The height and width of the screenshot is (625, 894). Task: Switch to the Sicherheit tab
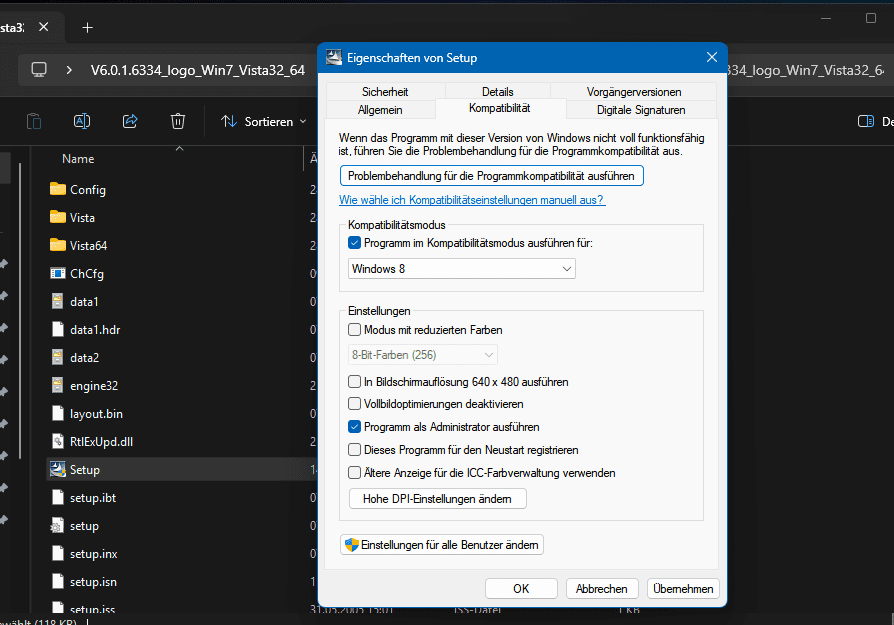pos(385,91)
